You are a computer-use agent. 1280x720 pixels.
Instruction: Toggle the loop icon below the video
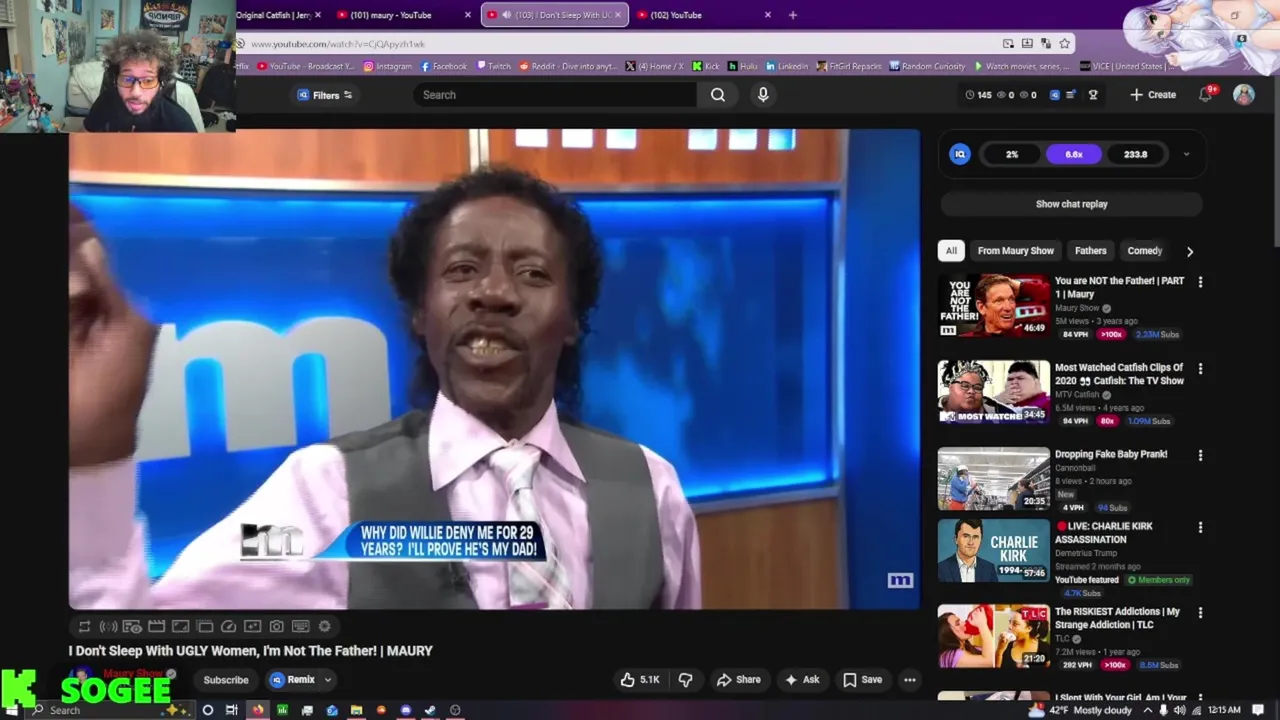click(84, 627)
